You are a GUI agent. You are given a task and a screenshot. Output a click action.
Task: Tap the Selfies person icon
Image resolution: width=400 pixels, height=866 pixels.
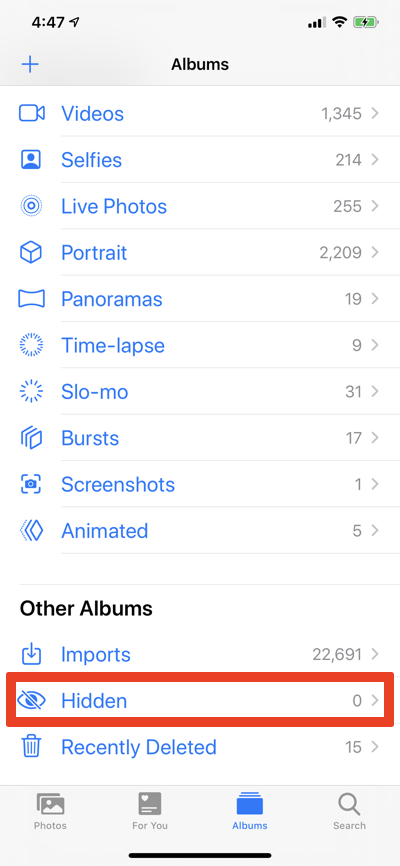coord(31,160)
